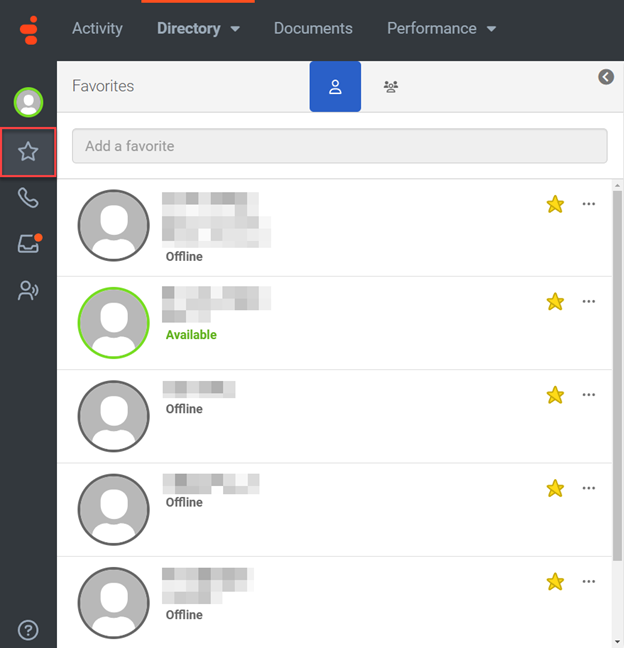Screen dimensions: 624x648
Task: Unfavorite the first Offline contact's star
Action: 555,204
